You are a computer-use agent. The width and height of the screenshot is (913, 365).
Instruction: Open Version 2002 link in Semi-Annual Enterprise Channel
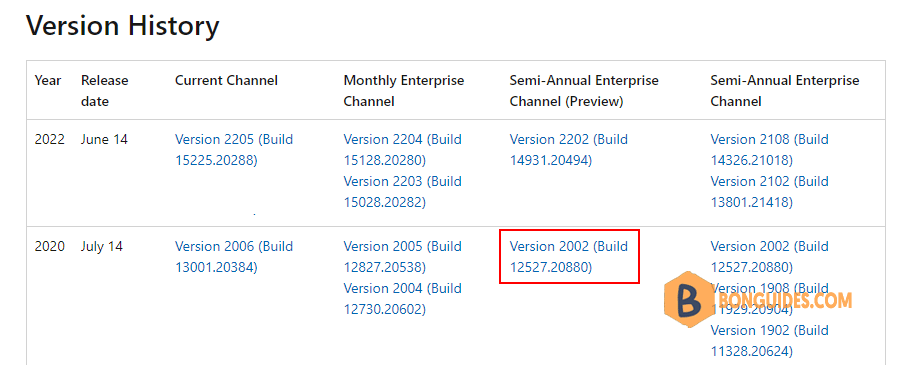pos(769,257)
